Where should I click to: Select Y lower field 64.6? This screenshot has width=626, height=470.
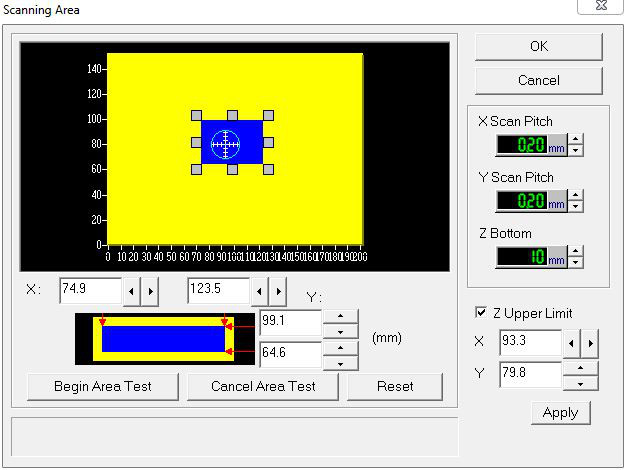(291, 354)
